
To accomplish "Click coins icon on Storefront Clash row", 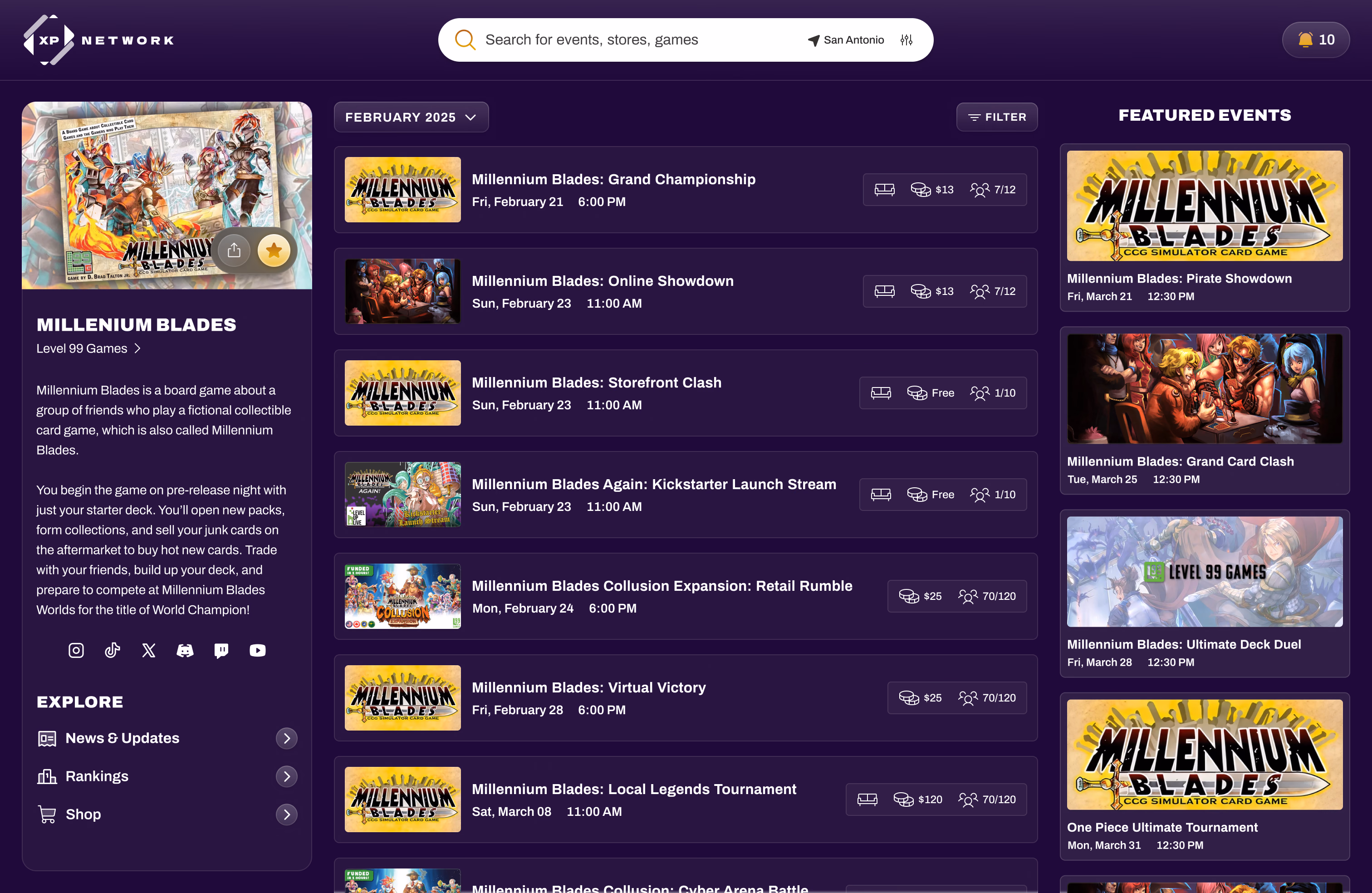I will pos(917,393).
